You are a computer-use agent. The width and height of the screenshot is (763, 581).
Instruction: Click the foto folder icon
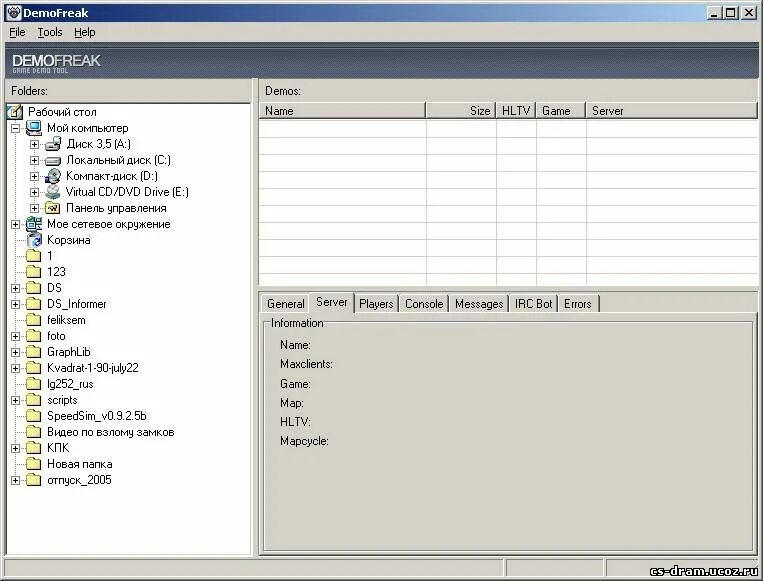pos(34,336)
